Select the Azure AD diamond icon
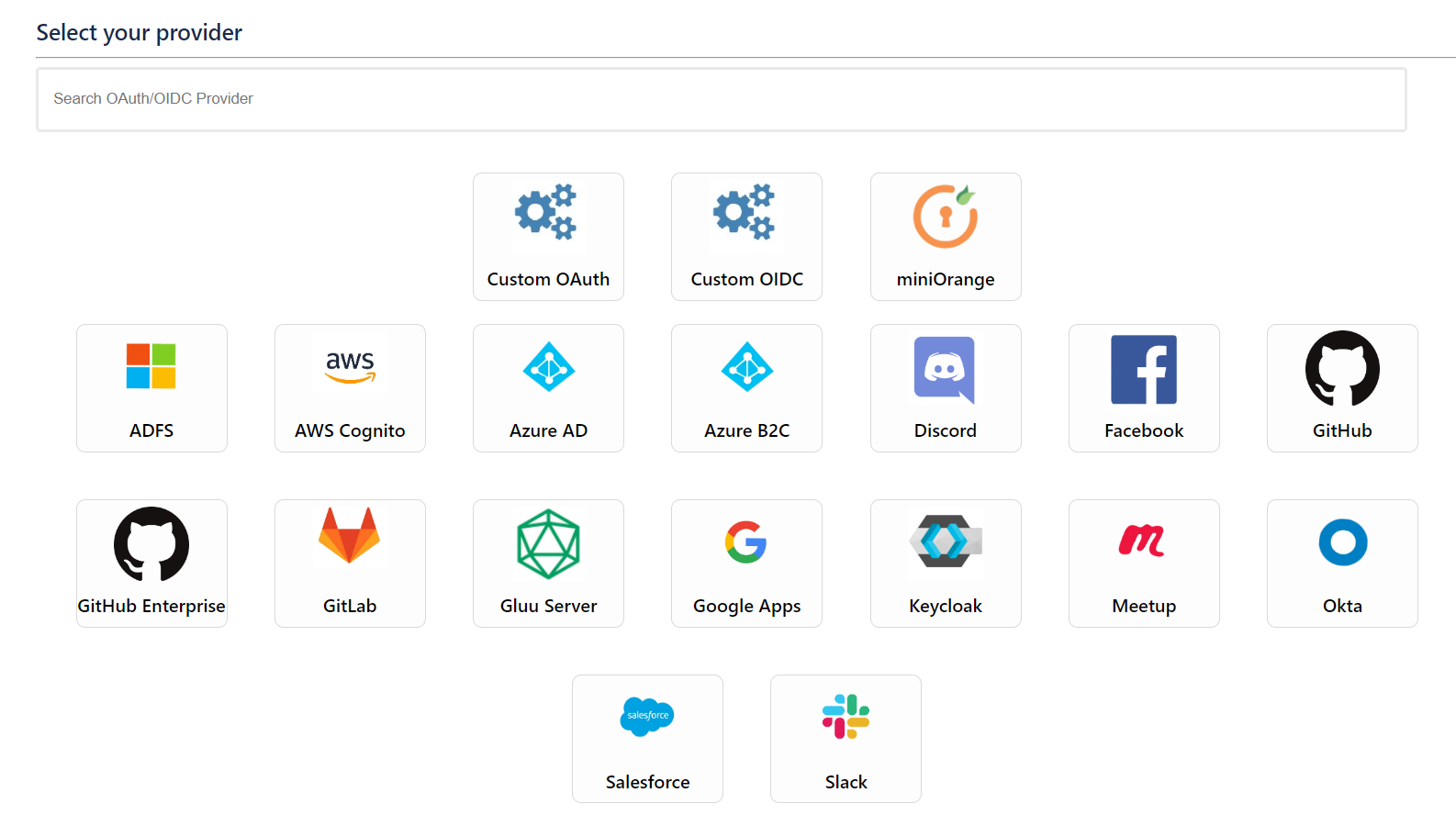The height and width of the screenshot is (826, 1456). [x=548, y=367]
